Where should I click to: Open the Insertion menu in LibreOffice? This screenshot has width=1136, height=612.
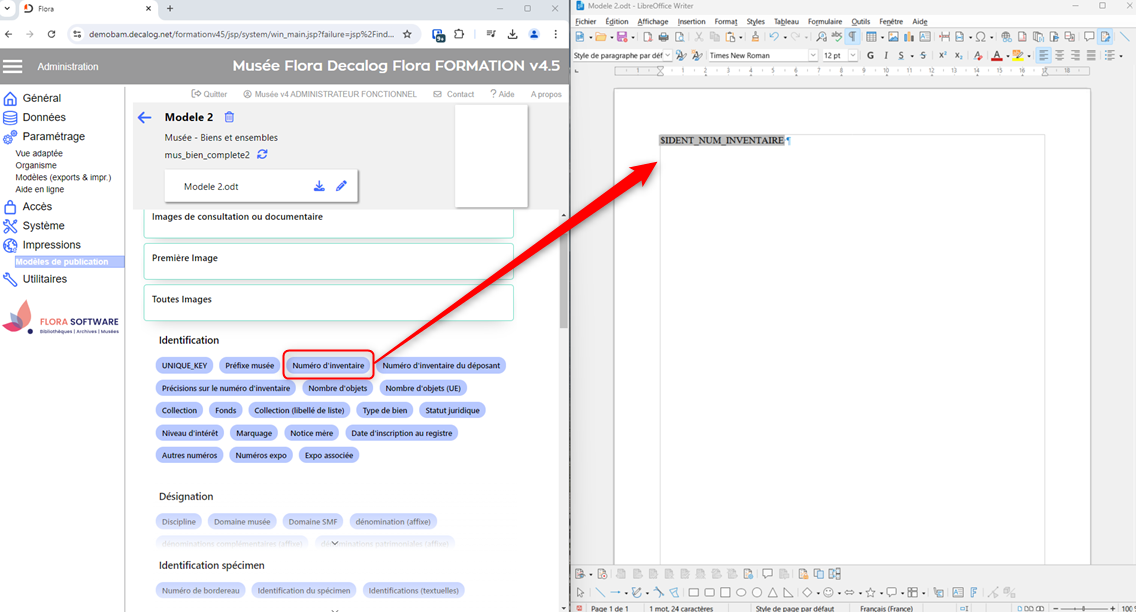coord(691,21)
